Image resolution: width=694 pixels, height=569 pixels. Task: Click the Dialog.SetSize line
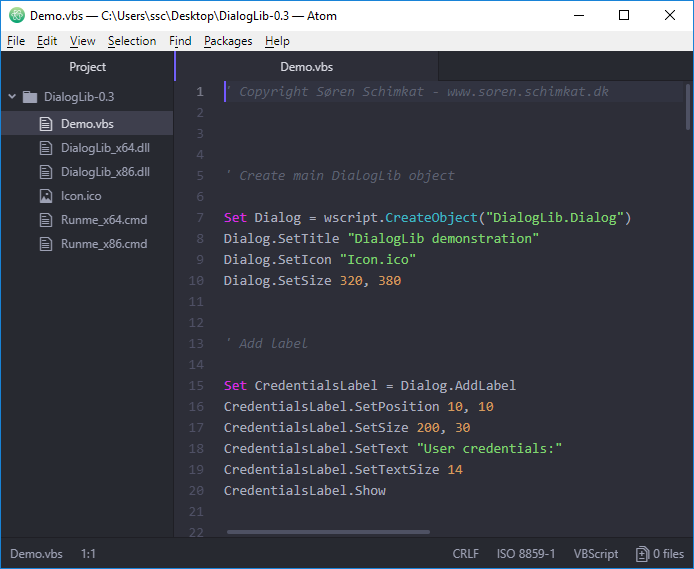coord(312,281)
